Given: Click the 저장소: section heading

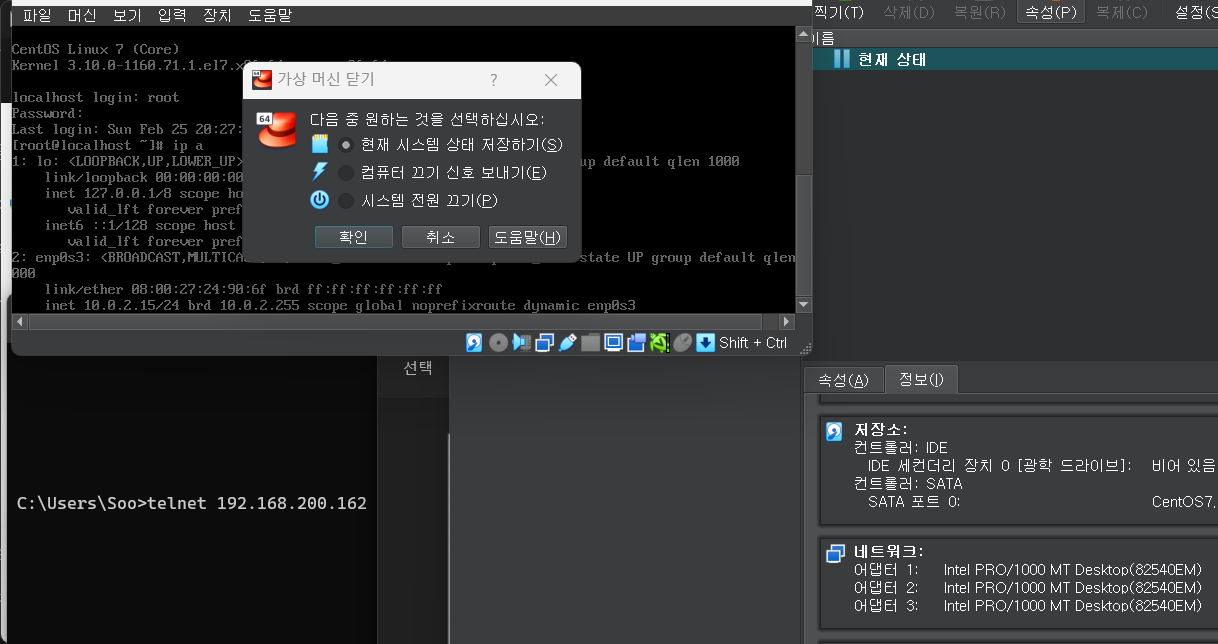Looking at the screenshot, I should pos(881,430).
